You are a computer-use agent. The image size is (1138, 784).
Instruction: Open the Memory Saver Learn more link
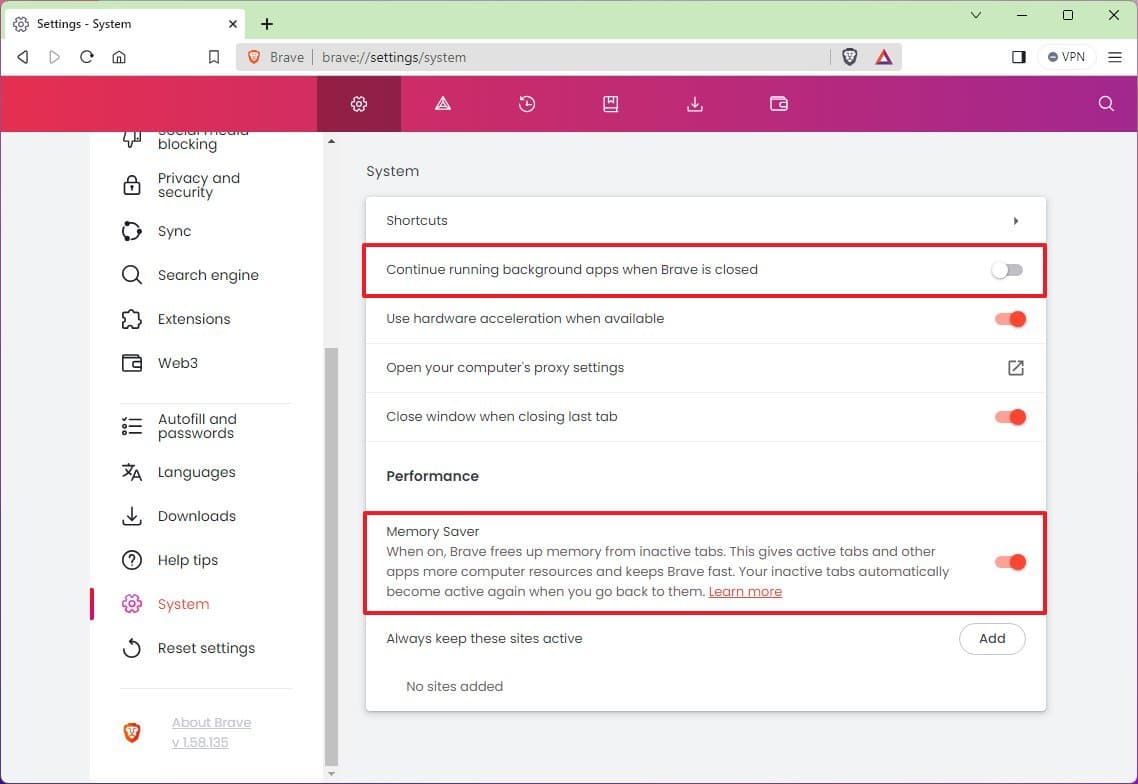[745, 591]
